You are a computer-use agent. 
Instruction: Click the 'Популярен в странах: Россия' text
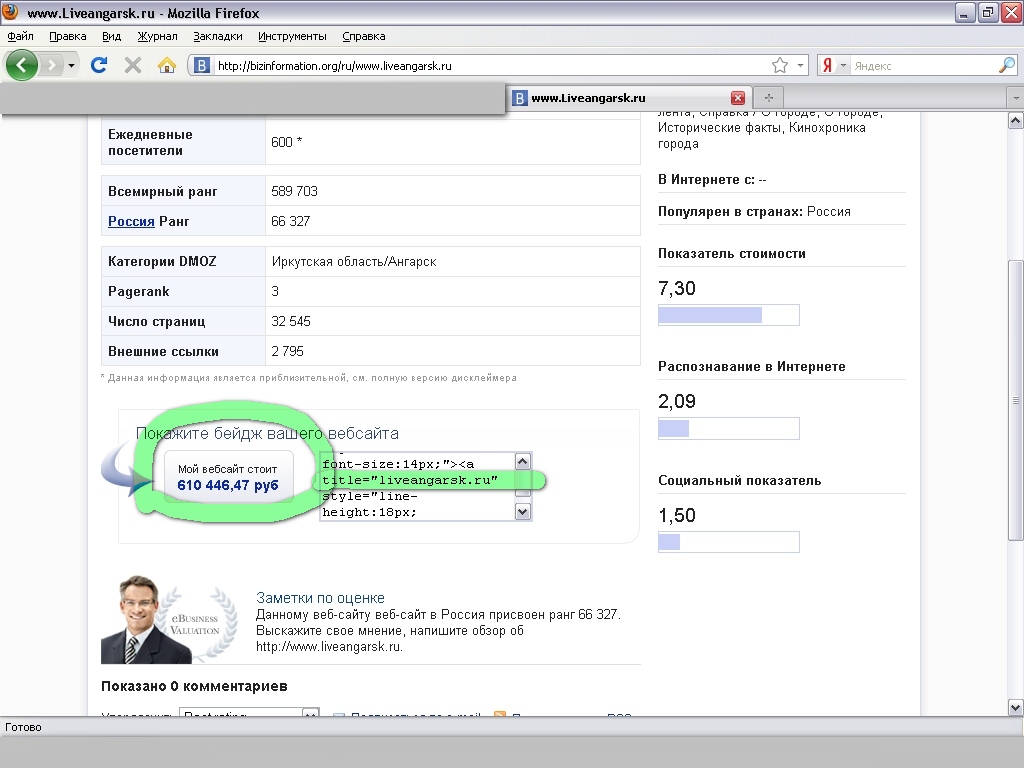754,212
